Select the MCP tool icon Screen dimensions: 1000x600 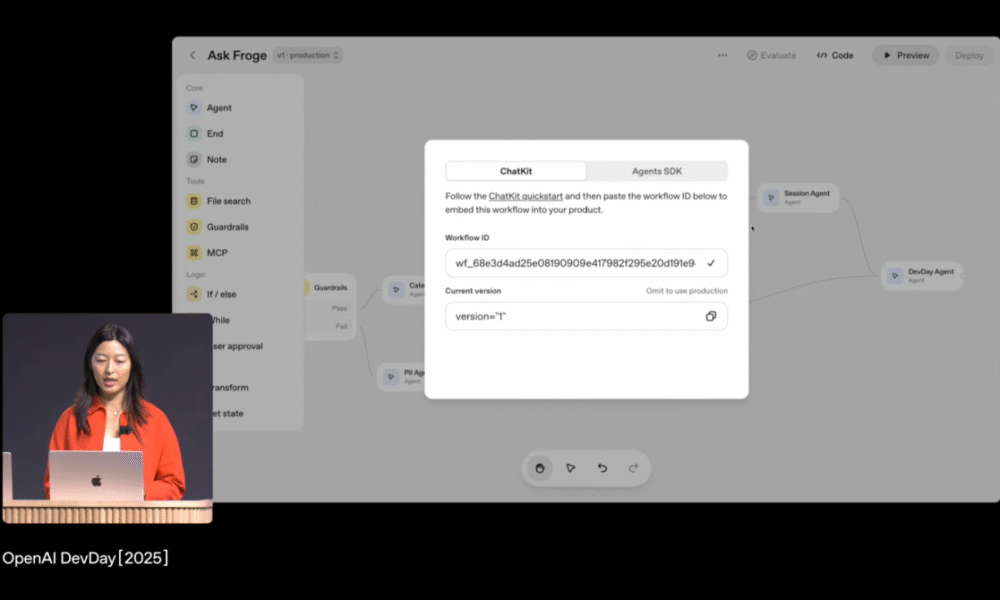pyautogui.click(x=194, y=253)
